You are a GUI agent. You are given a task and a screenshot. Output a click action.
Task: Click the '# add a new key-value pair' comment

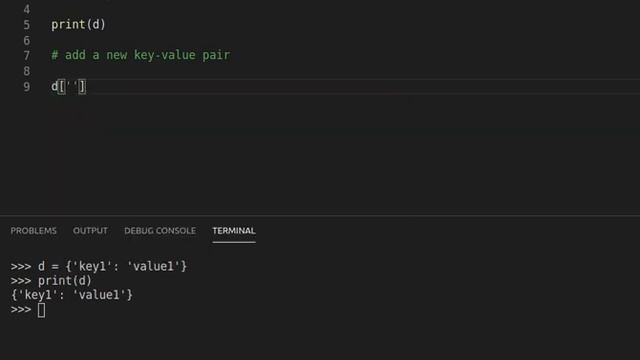(140, 55)
